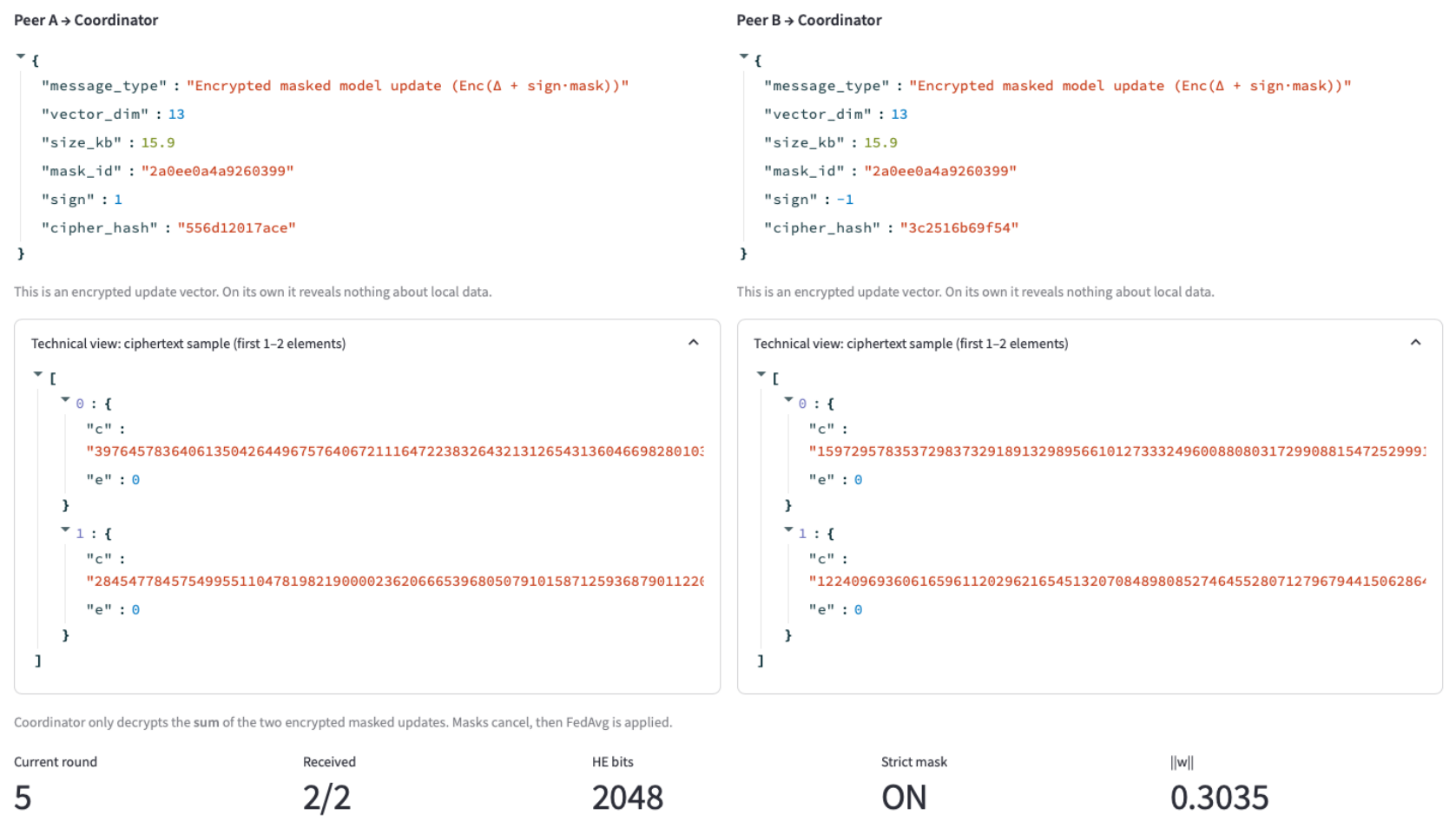The image size is (1456, 828).
Task: Collapse the Technical view panel for Peer B
Action: click(x=1415, y=342)
